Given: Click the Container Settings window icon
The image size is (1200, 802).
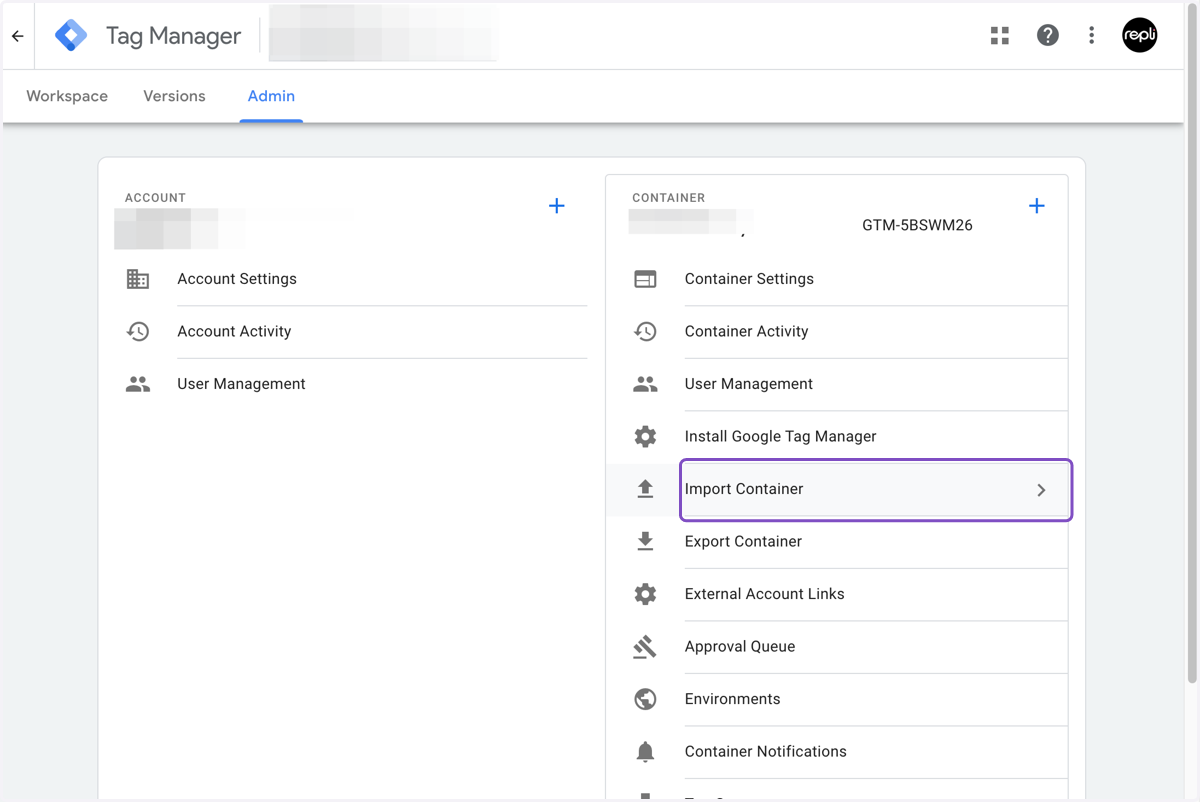Looking at the screenshot, I should point(645,279).
